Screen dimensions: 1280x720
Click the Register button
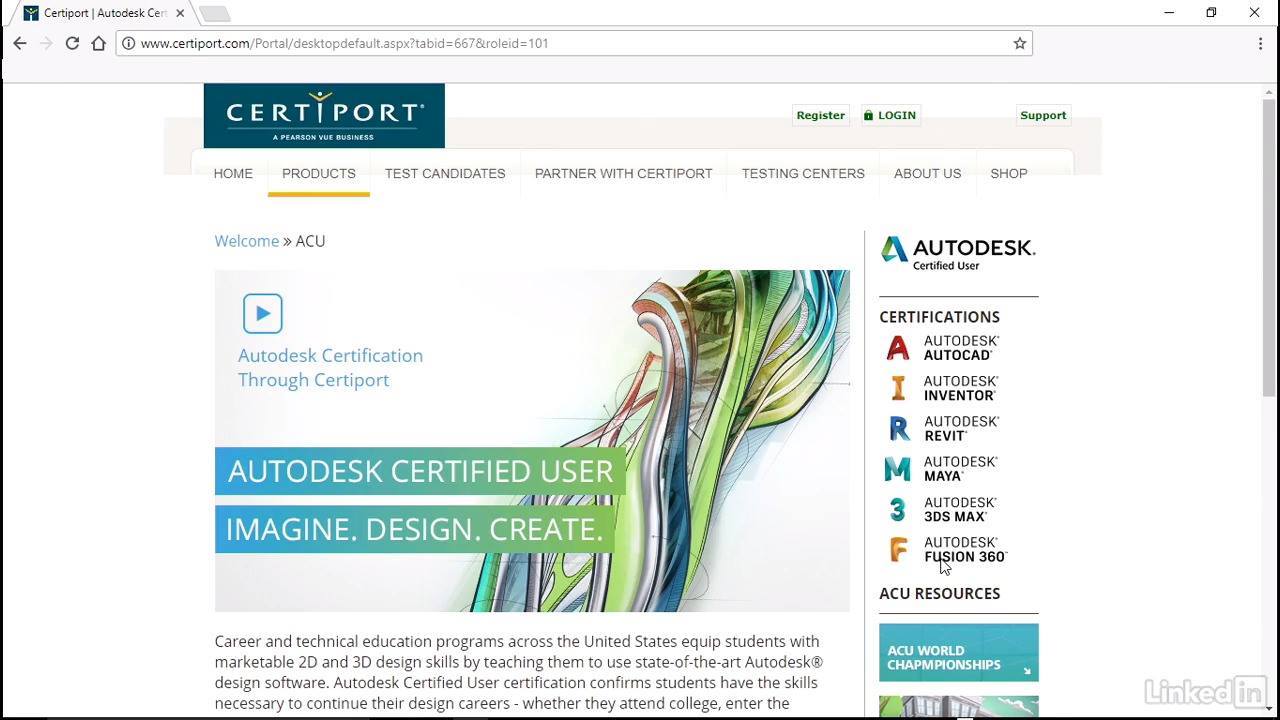[821, 115]
